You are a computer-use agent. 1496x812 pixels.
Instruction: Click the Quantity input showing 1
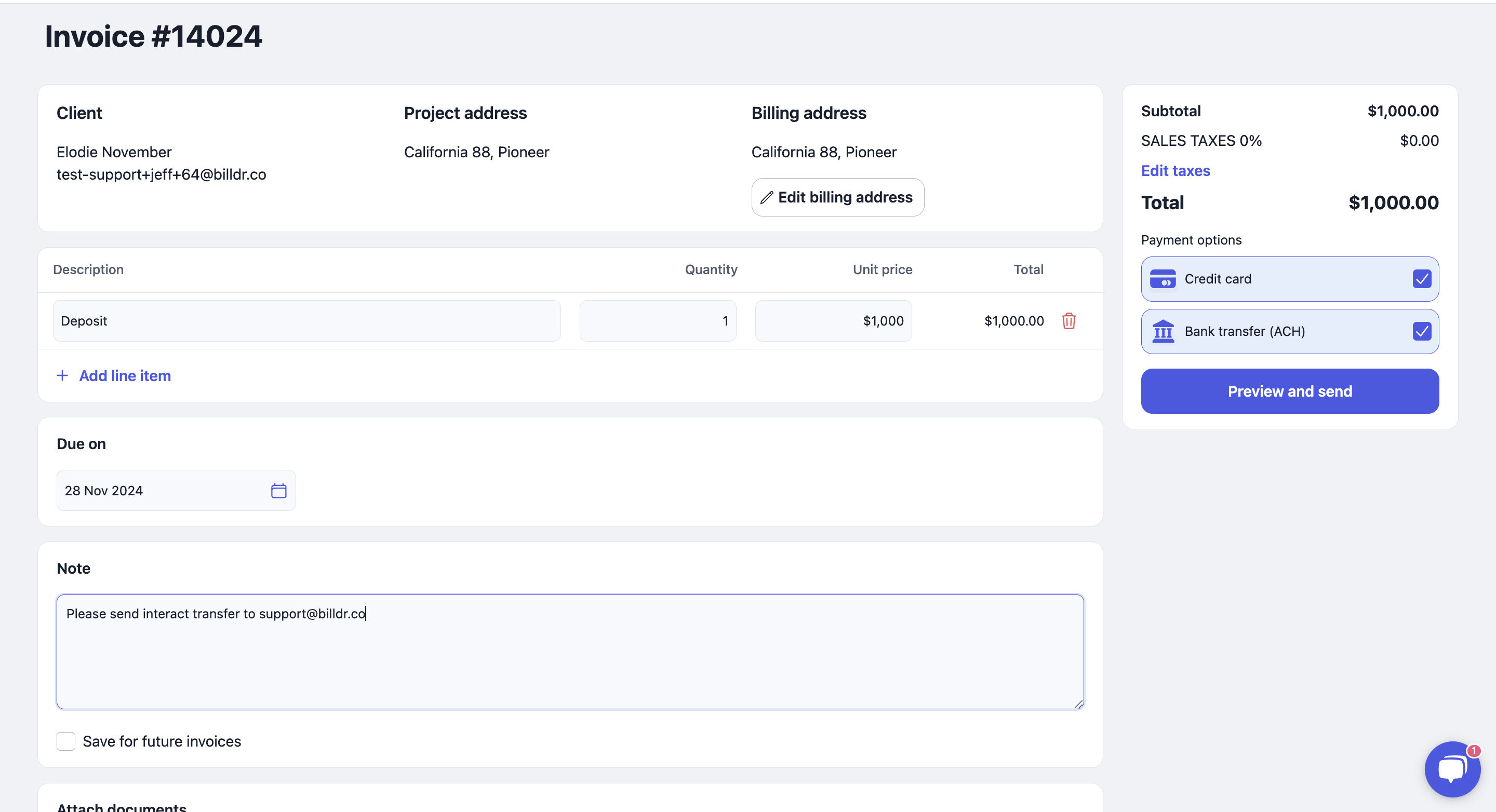pos(658,321)
